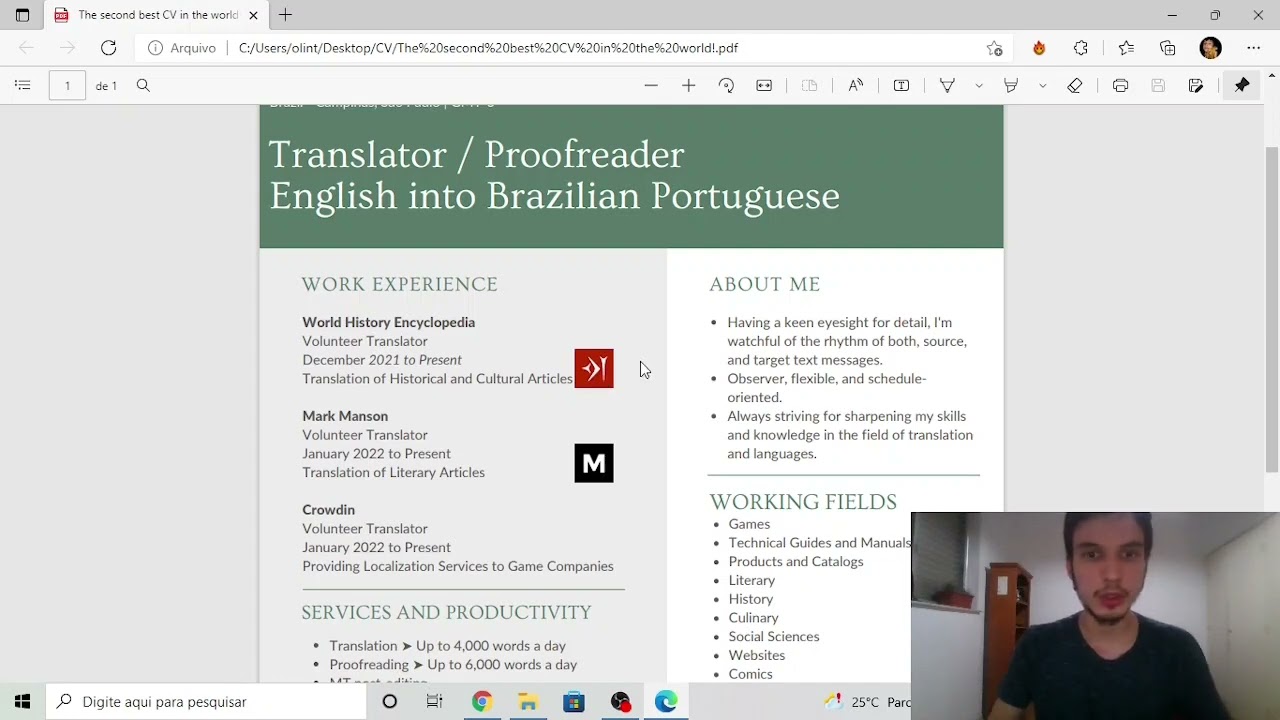Print the PDF document

(1120, 86)
